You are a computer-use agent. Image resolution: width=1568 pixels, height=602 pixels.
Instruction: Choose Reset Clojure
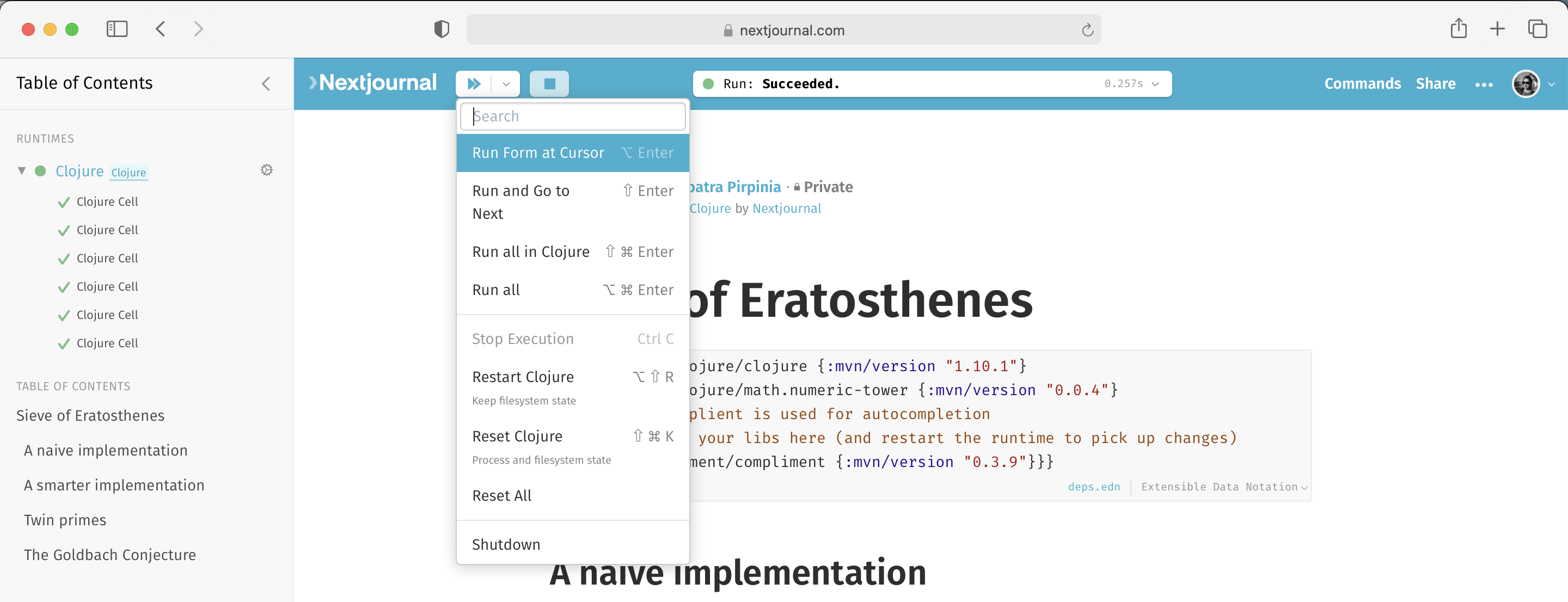point(573,447)
